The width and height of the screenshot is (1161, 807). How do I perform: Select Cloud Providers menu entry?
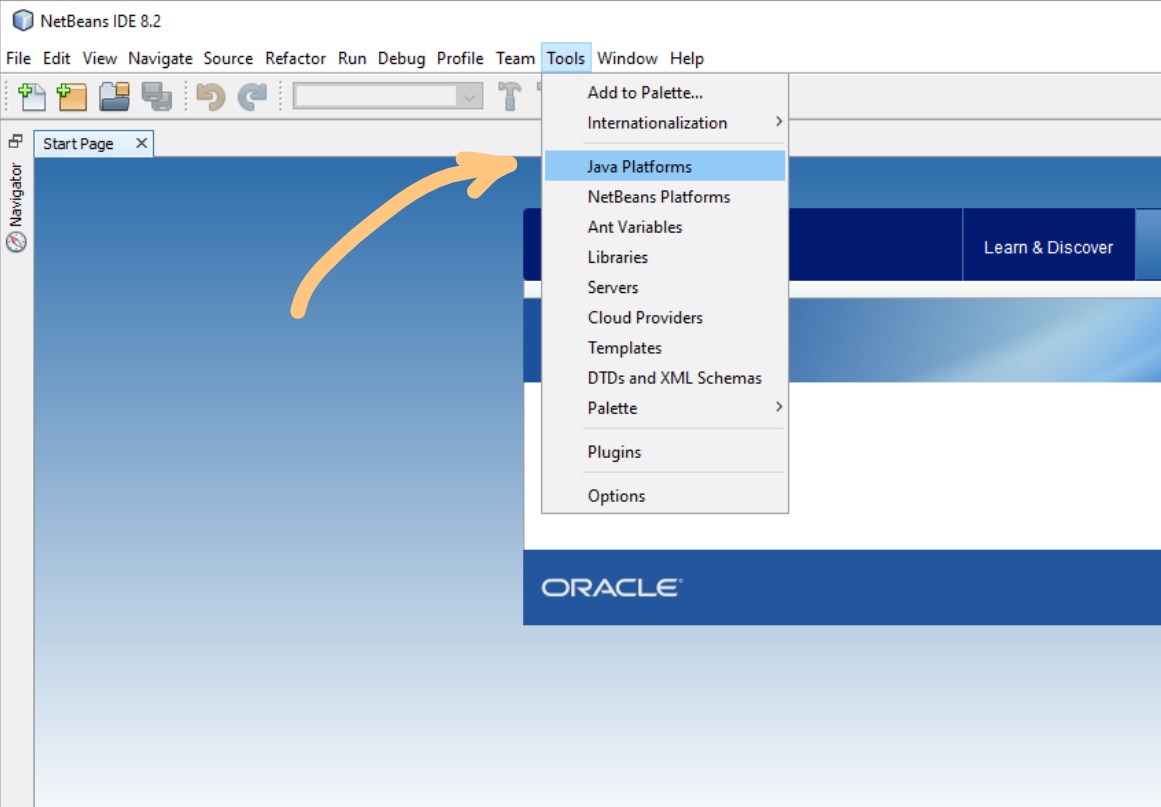(664, 318)
